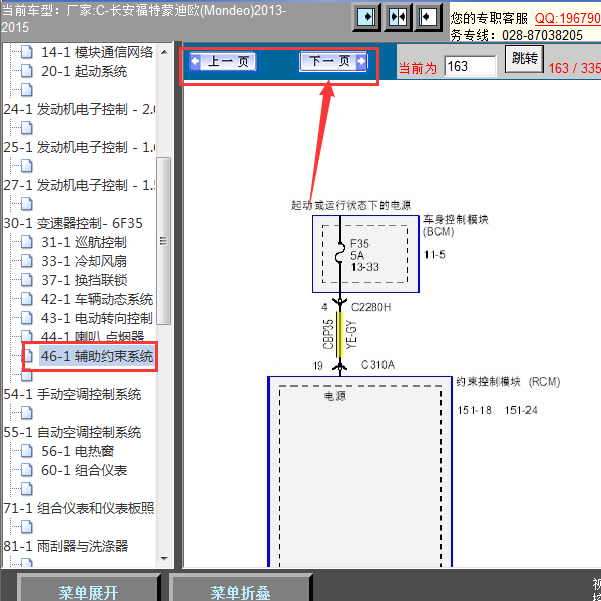The image size is (601, 601).
Task: Open 27-1 发动机电子控制 item
Action: (79, 185)
